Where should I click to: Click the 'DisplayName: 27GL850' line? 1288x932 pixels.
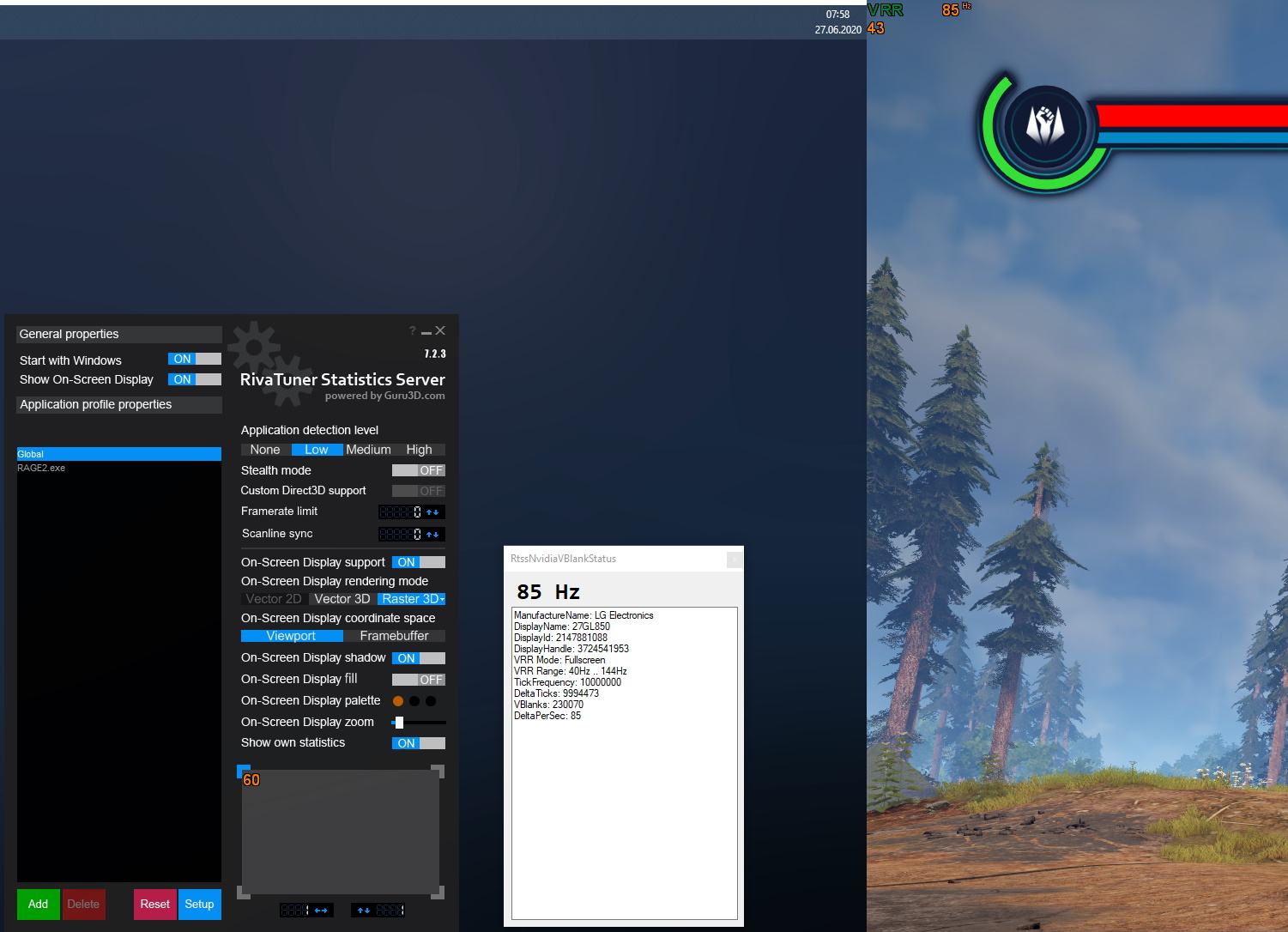[x=562, y=626]
